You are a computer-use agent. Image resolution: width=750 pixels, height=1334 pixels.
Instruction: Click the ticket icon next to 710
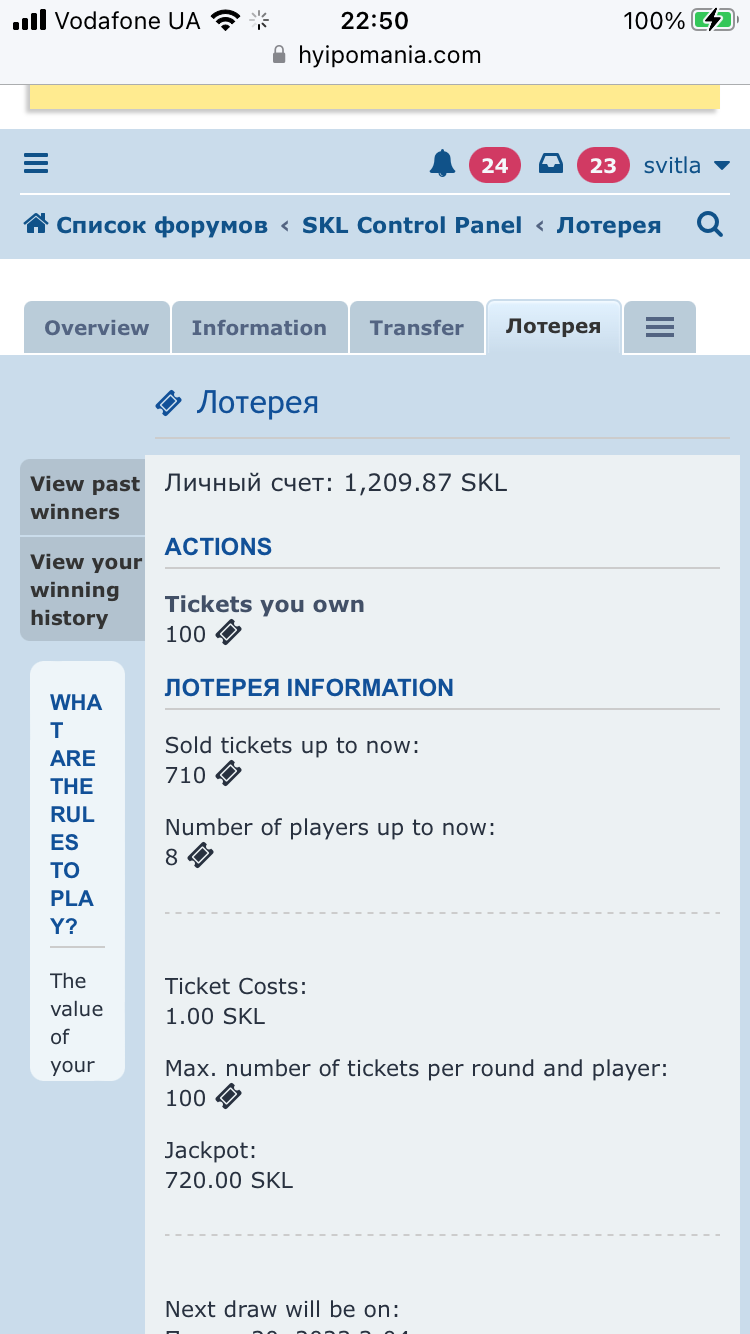[x=229, y=774]
